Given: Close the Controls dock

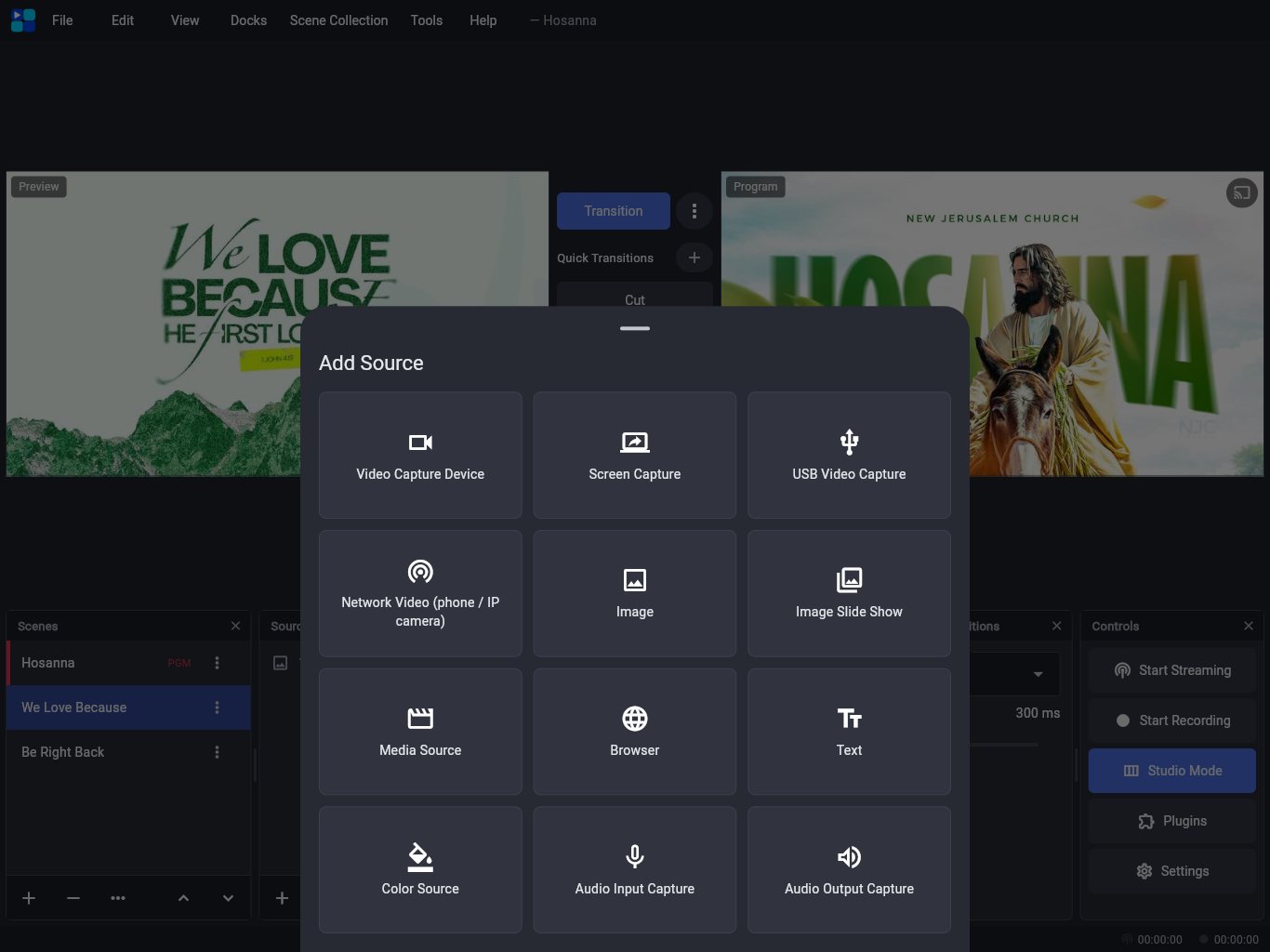Looking at the screenshot, I should 1249,626.
